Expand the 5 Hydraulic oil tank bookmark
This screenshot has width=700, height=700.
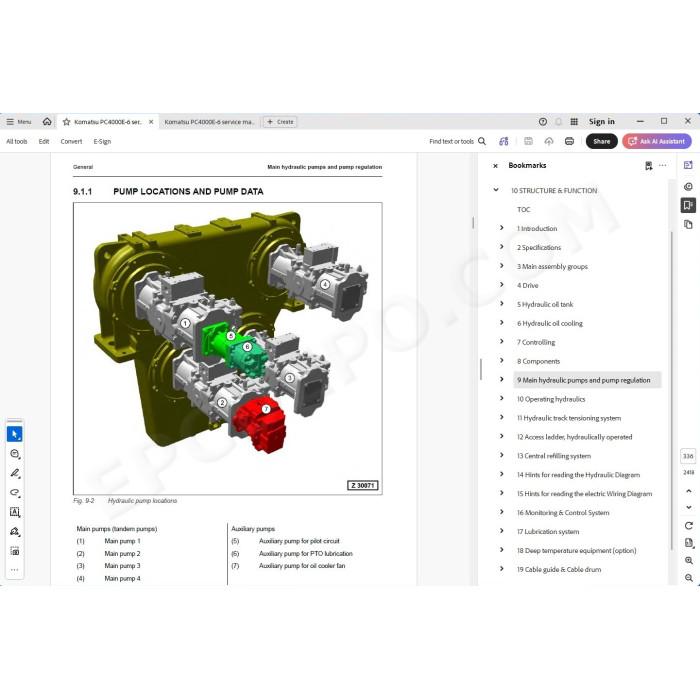point(502,304)
